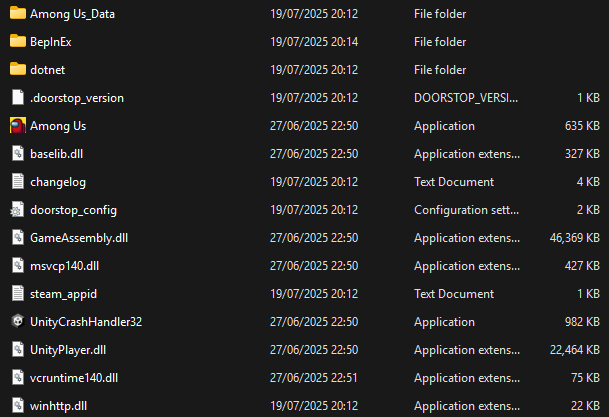
Task: Click the 22,464 KB size of UnityPlayer.dll
Action: click(574, 350)
